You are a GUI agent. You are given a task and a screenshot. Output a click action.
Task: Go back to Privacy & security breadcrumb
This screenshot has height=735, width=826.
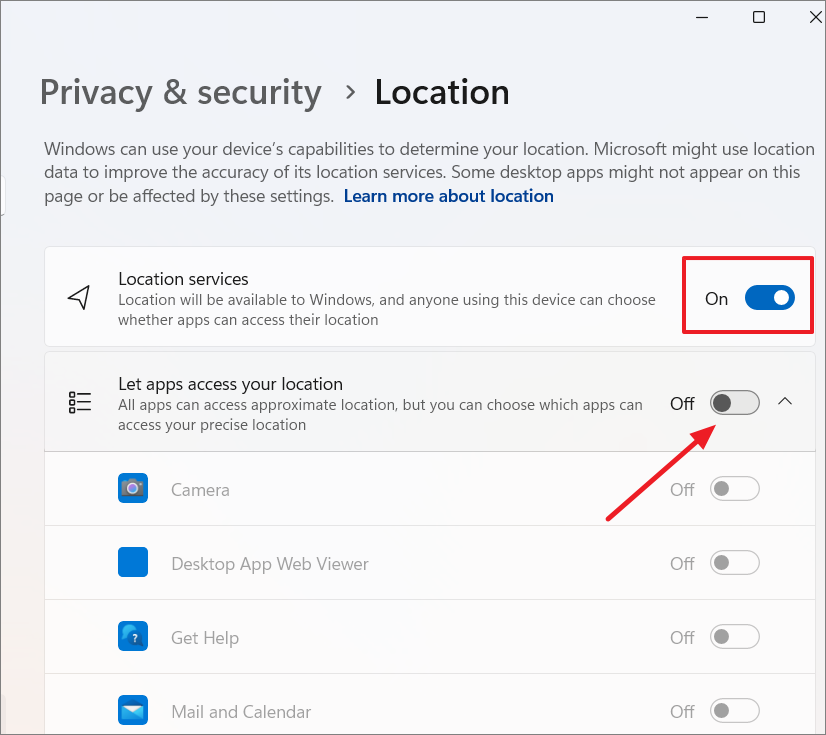[181, 93]
